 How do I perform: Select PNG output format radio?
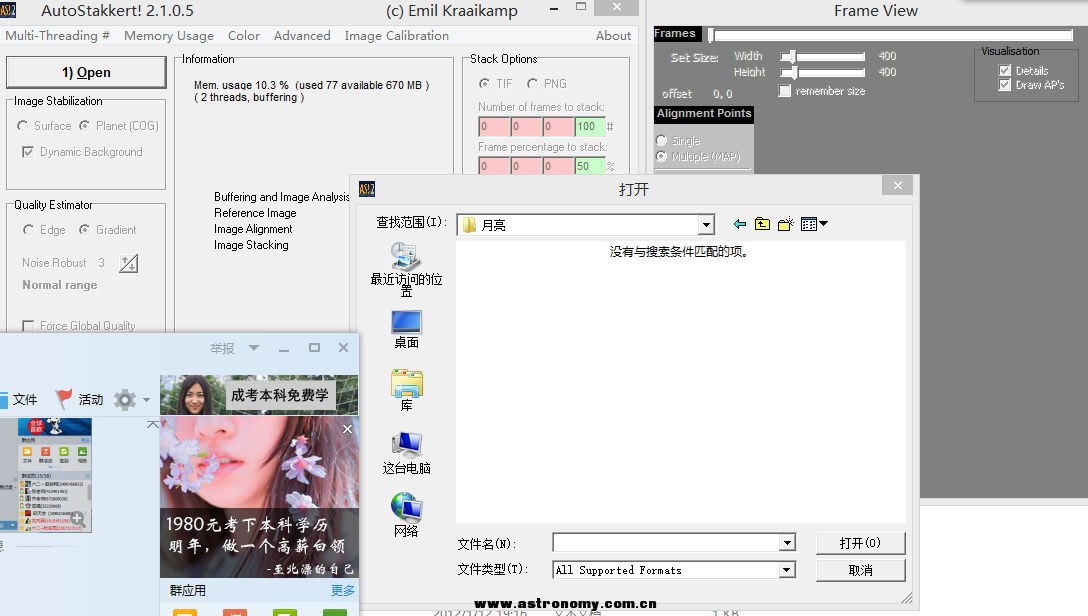click(x=532, y=83)
